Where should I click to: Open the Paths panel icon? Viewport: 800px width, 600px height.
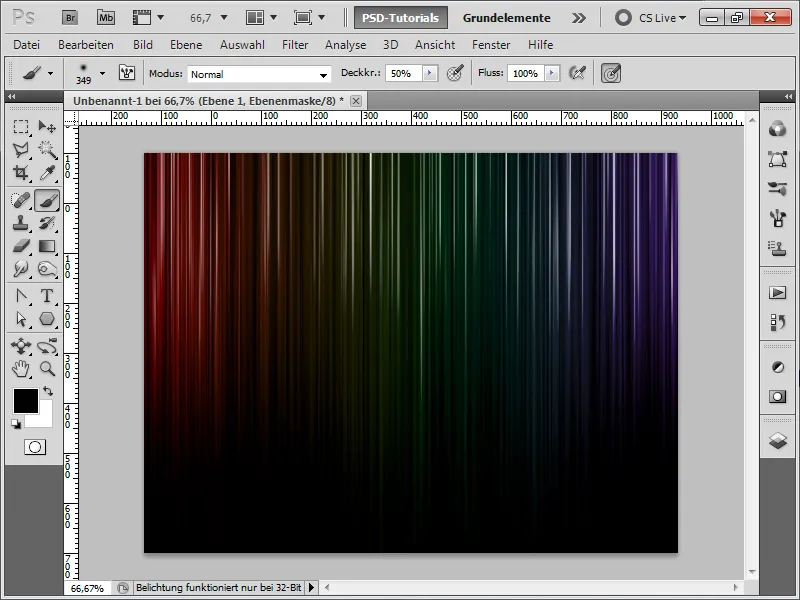pyautogui.click(x=777, y=159)
